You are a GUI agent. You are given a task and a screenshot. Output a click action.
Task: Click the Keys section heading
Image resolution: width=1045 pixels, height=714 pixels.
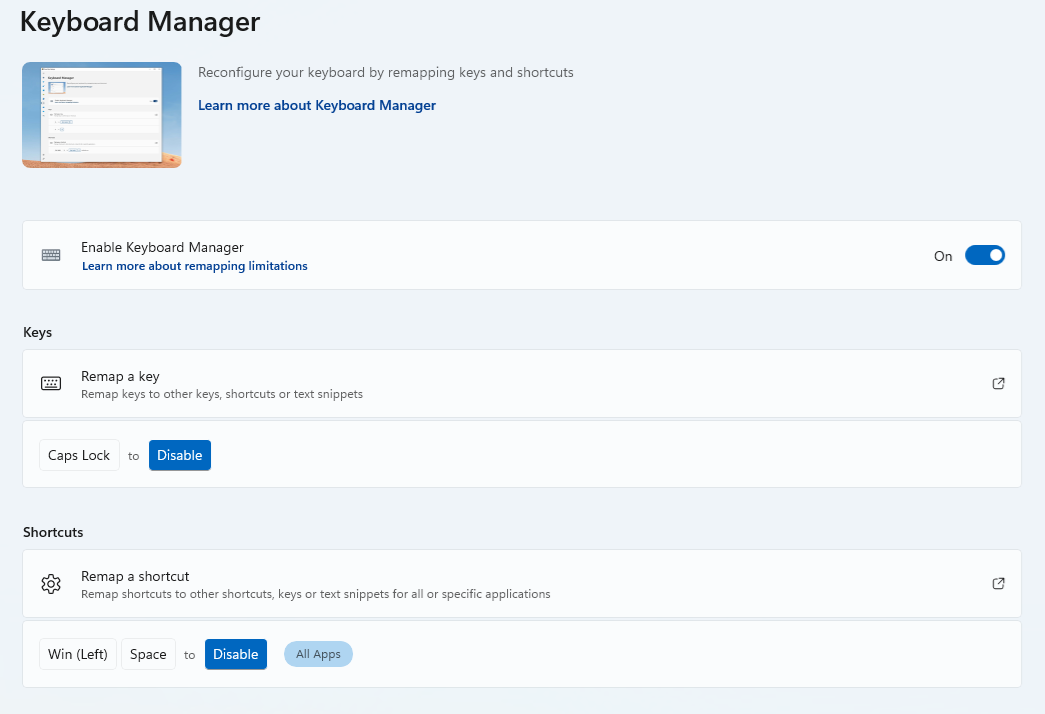point(37,332)
